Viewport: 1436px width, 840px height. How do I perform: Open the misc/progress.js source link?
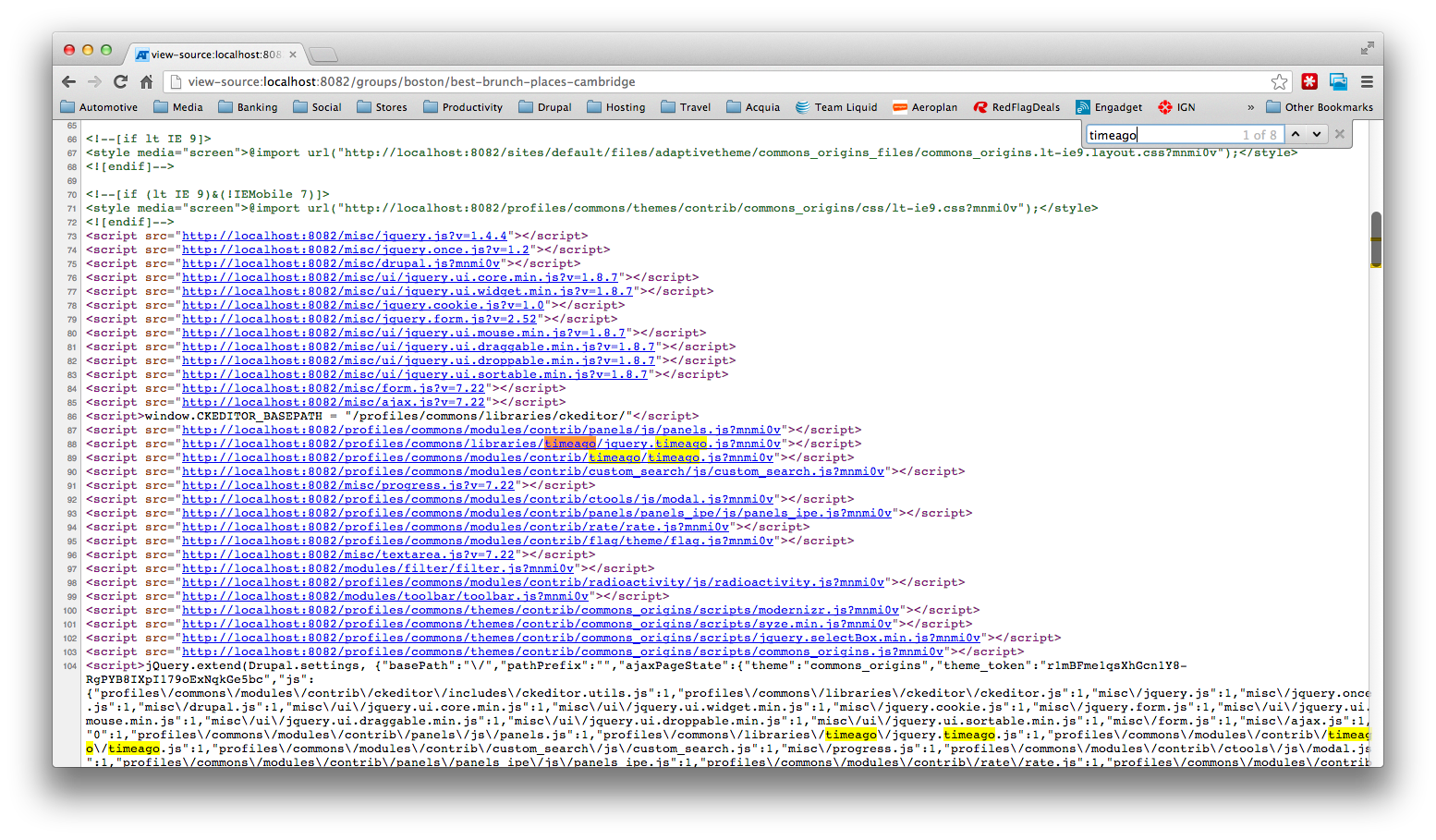(x=348, y=485)
